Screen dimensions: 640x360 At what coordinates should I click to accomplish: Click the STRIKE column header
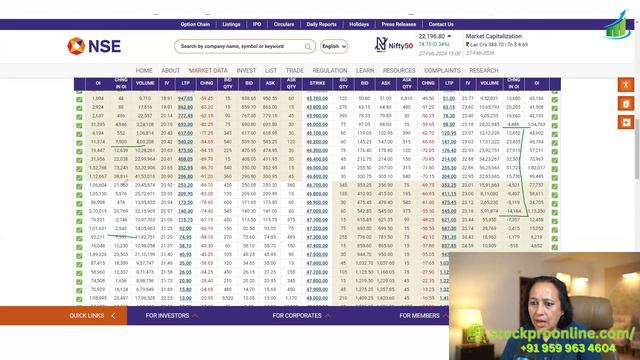pyautogui.click(x=317, y=83)
